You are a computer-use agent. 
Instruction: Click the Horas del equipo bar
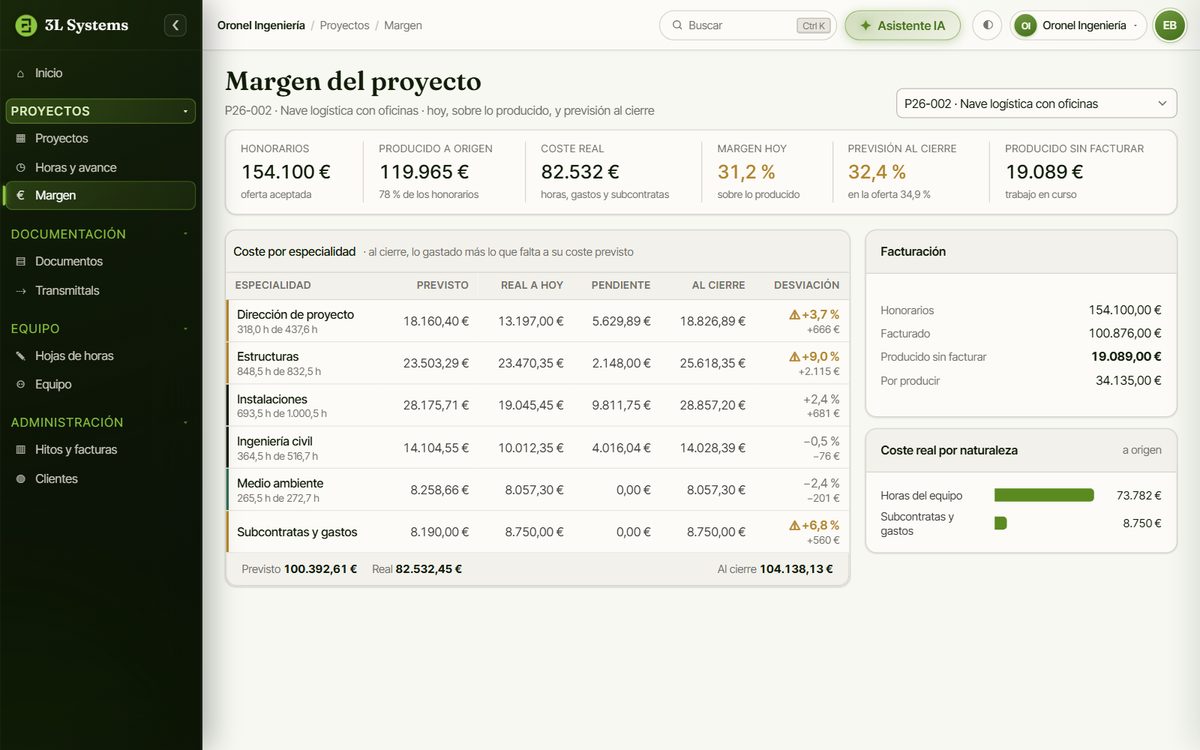point(1044,495)
